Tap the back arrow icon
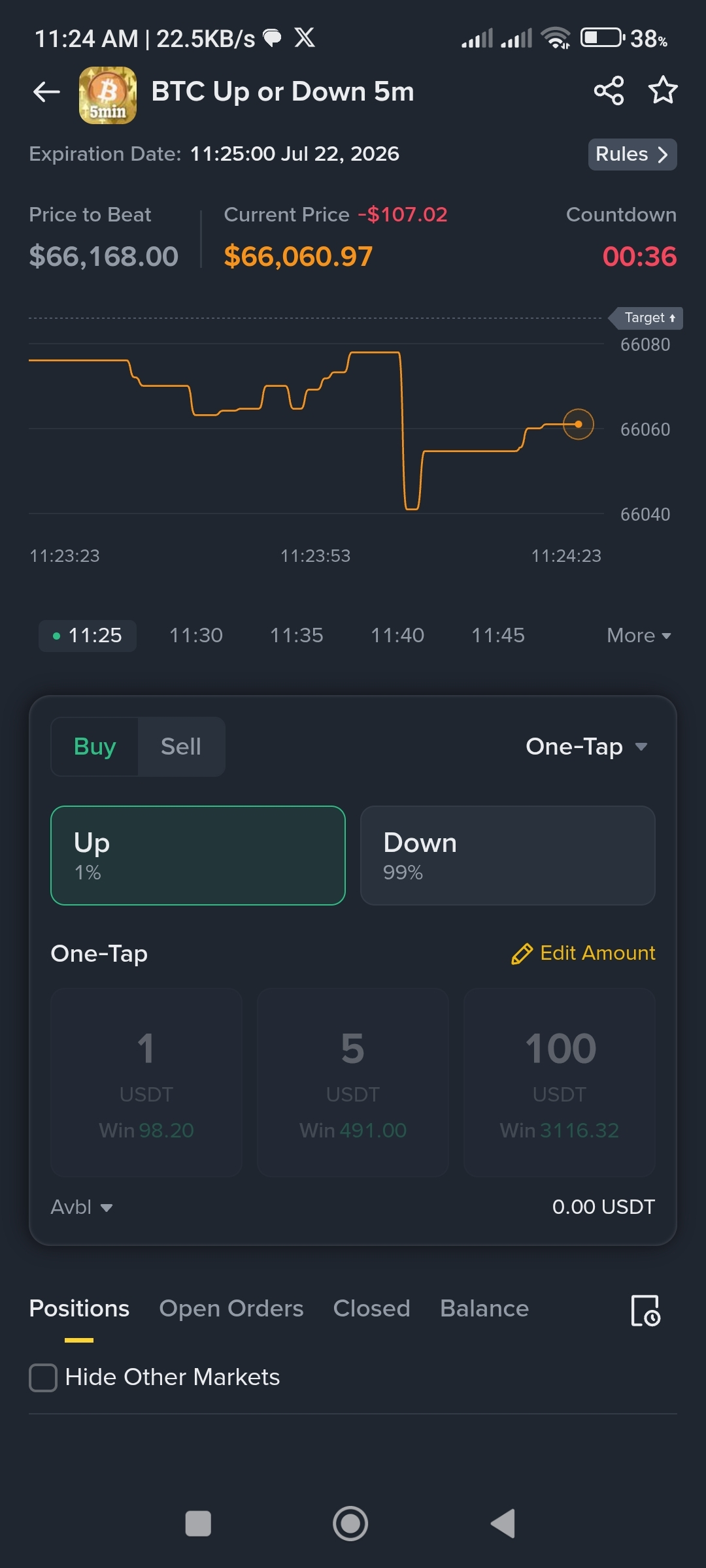The image size is (706, 1568). click(46, 92)
